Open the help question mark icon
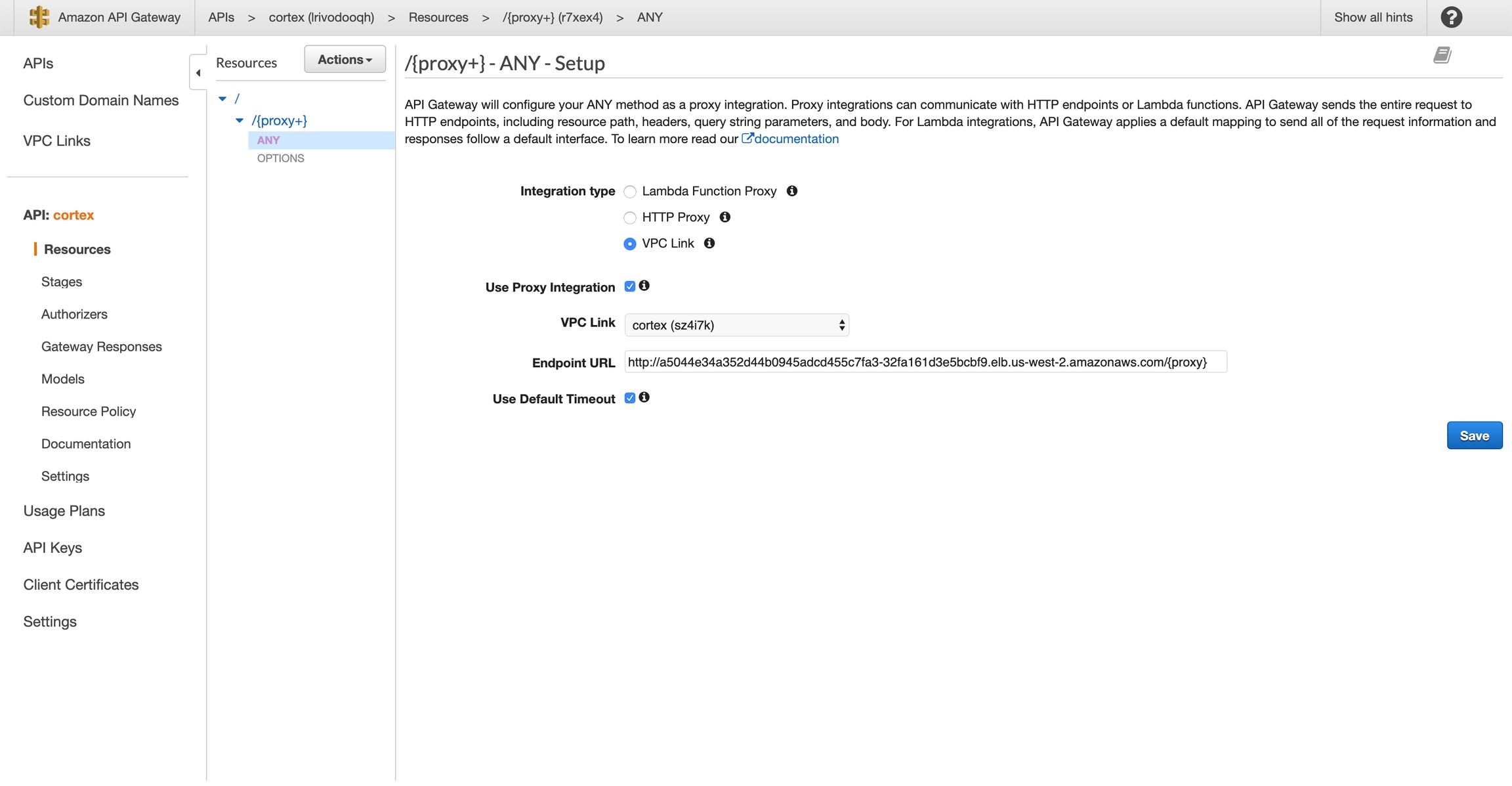The image size is (1512, 786). (1451, 17)
